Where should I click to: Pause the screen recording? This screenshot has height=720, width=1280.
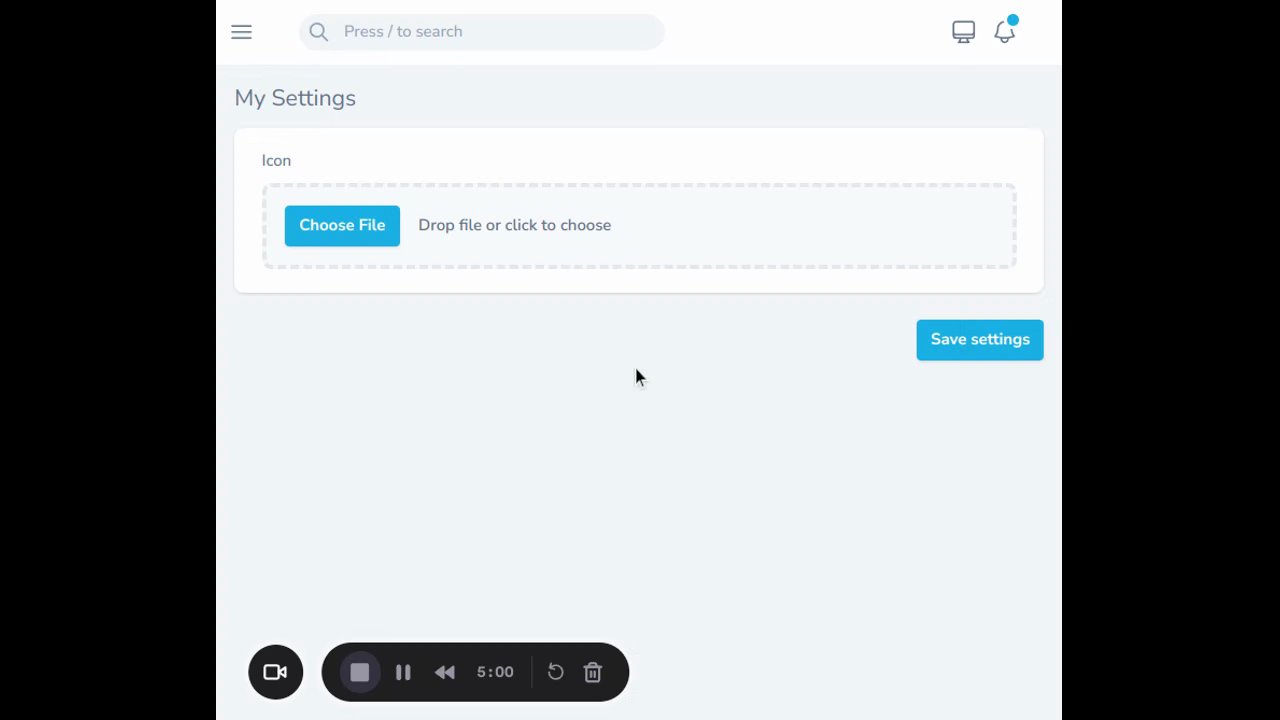click(403, 672)
